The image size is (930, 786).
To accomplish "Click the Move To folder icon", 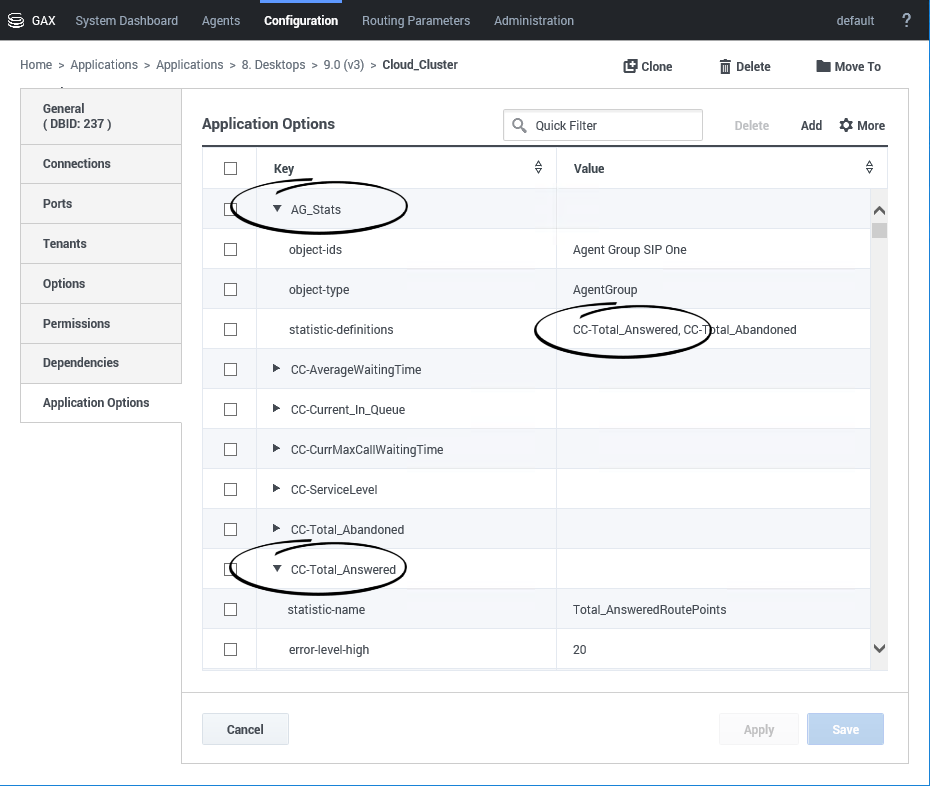I will tap(823, 66).
